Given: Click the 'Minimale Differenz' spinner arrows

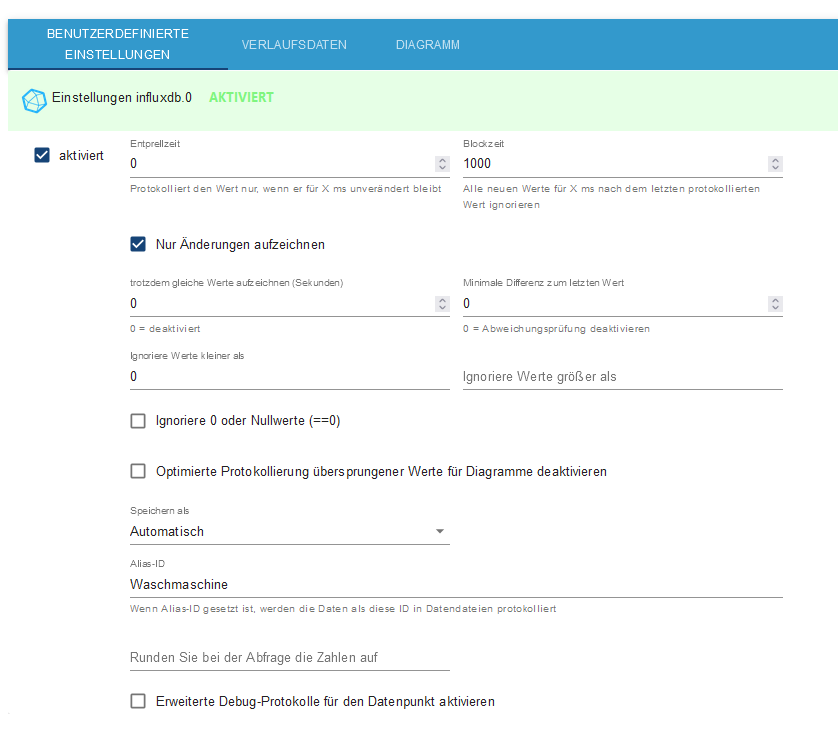Looking at the screenshot, I should point(775,304).
